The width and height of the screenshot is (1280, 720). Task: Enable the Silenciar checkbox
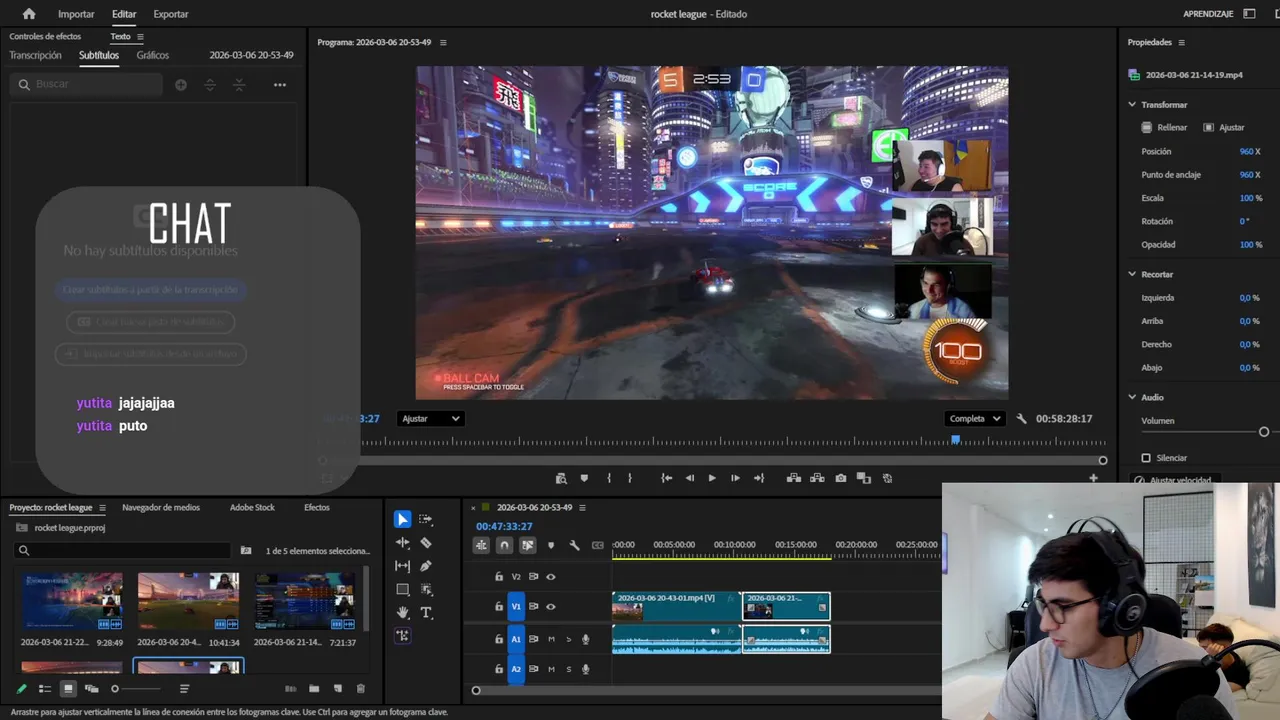click(1146, 458)
